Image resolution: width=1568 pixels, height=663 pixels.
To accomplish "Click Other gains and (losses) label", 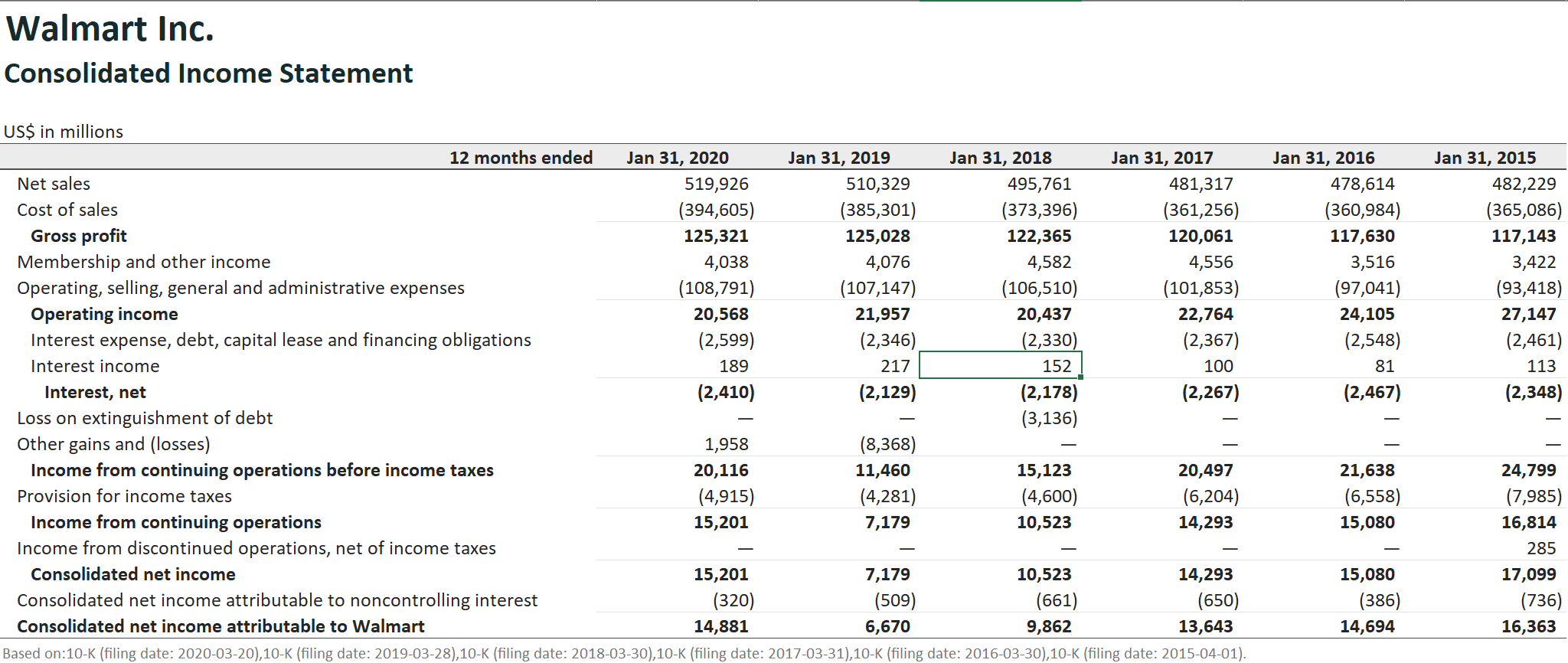I will point(113,444).
